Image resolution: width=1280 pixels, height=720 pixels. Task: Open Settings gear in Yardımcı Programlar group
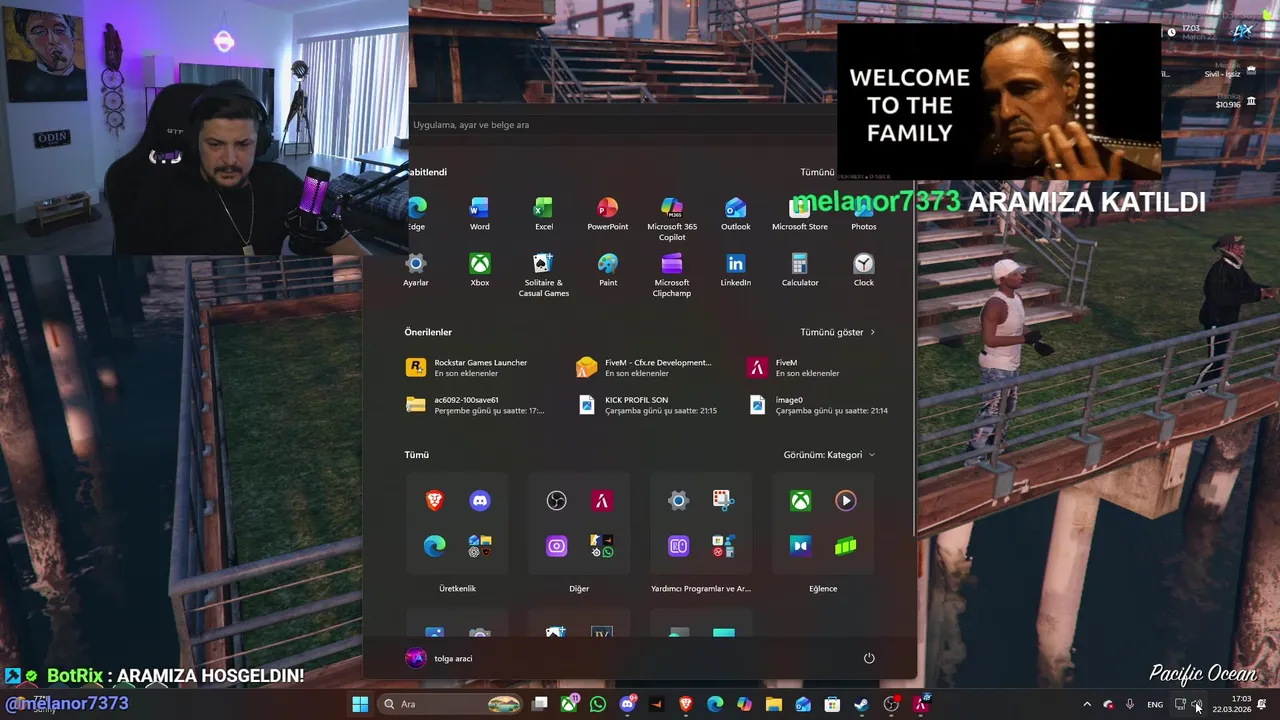(679, 501)
